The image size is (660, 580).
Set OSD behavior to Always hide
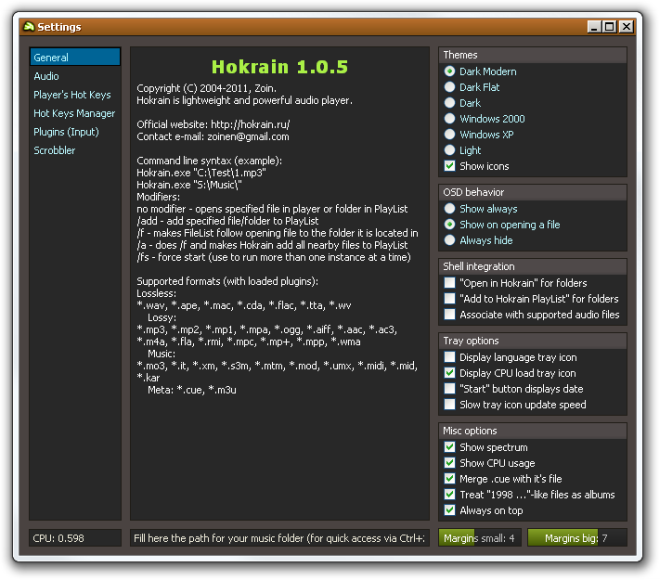[450, 241]
